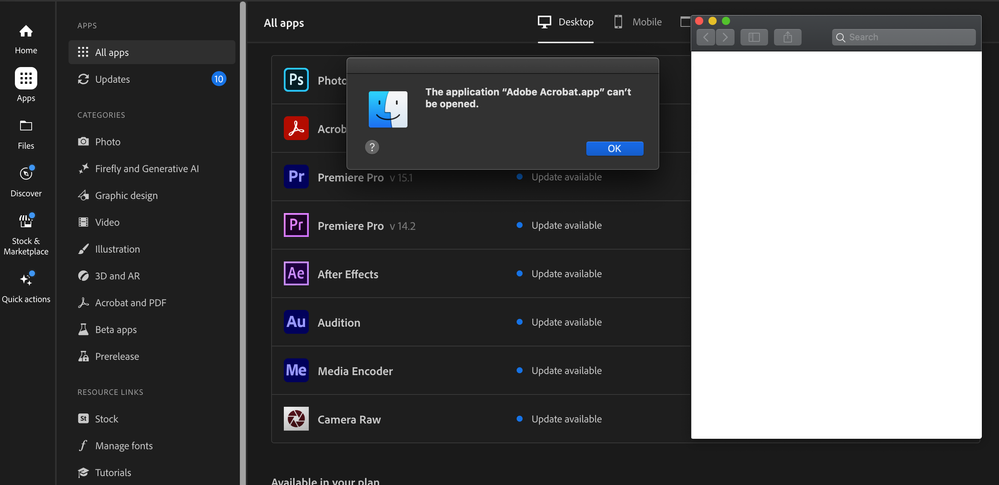Click the After Effects name text
This screenshot has height=485, width=999.
tap(348, 275)
